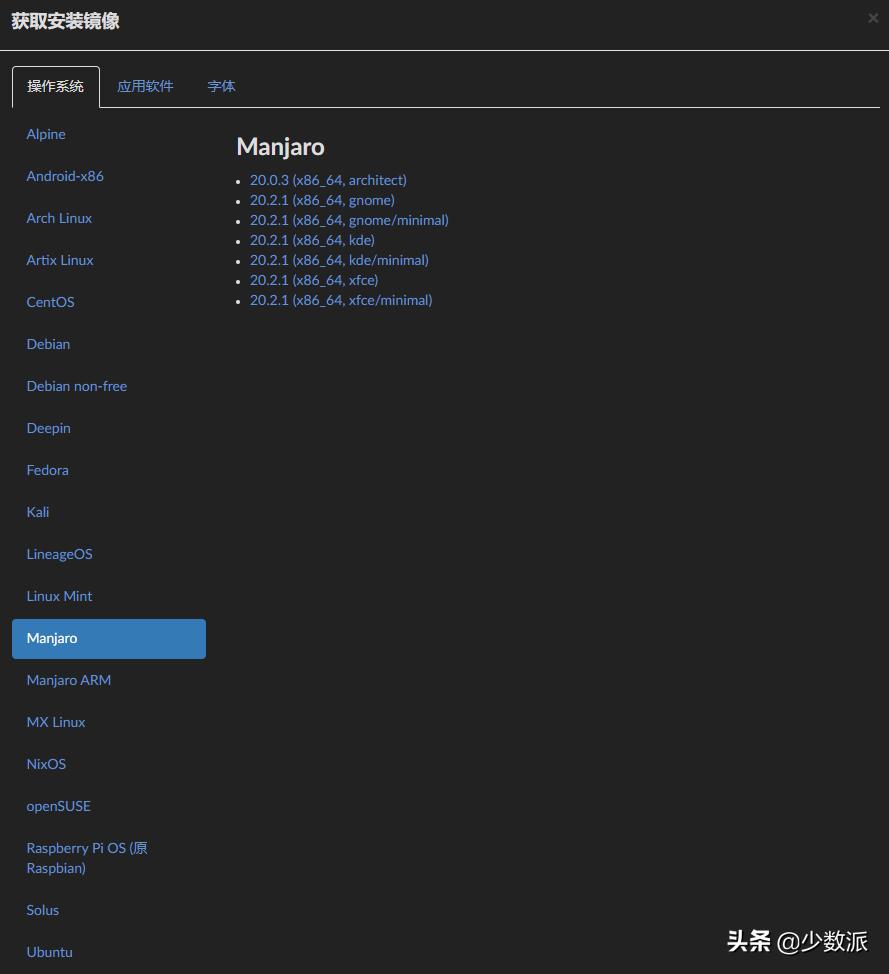Image resolution: width=889 pixels, height=974 pixels.
Task: Close the 获取安装镜像 dialog
Action: 873,18
